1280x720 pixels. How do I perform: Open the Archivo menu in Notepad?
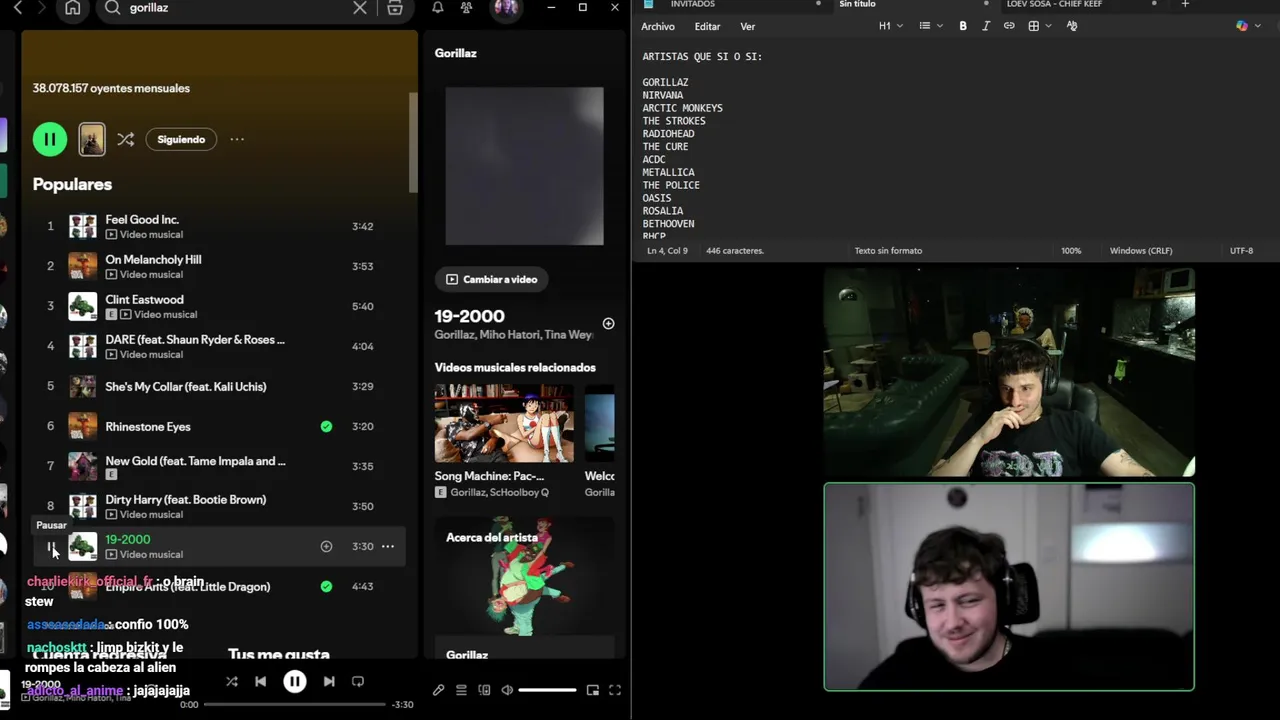(x=658, y=27)
